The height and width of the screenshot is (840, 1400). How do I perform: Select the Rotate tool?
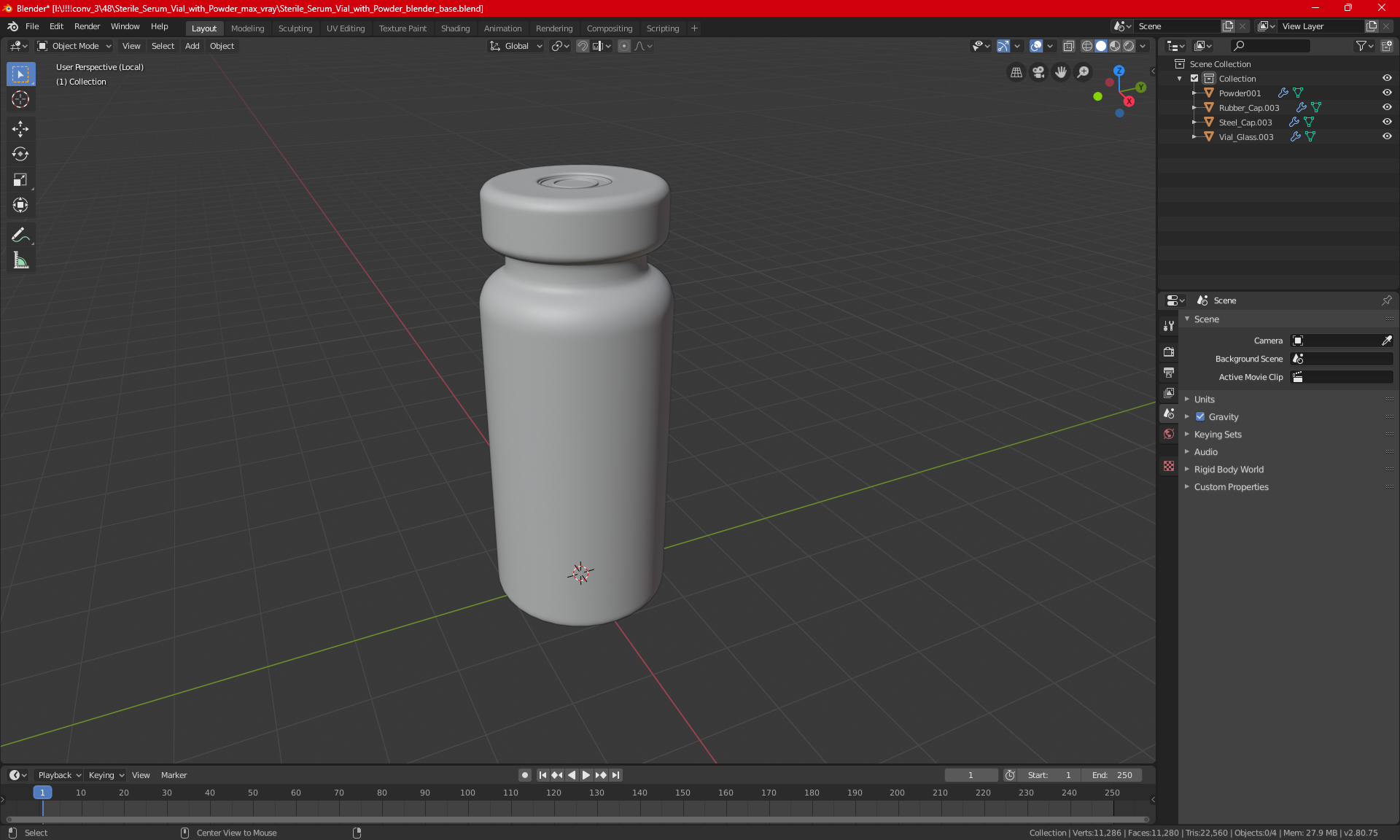pyautogui.click(x=20, y=155)
